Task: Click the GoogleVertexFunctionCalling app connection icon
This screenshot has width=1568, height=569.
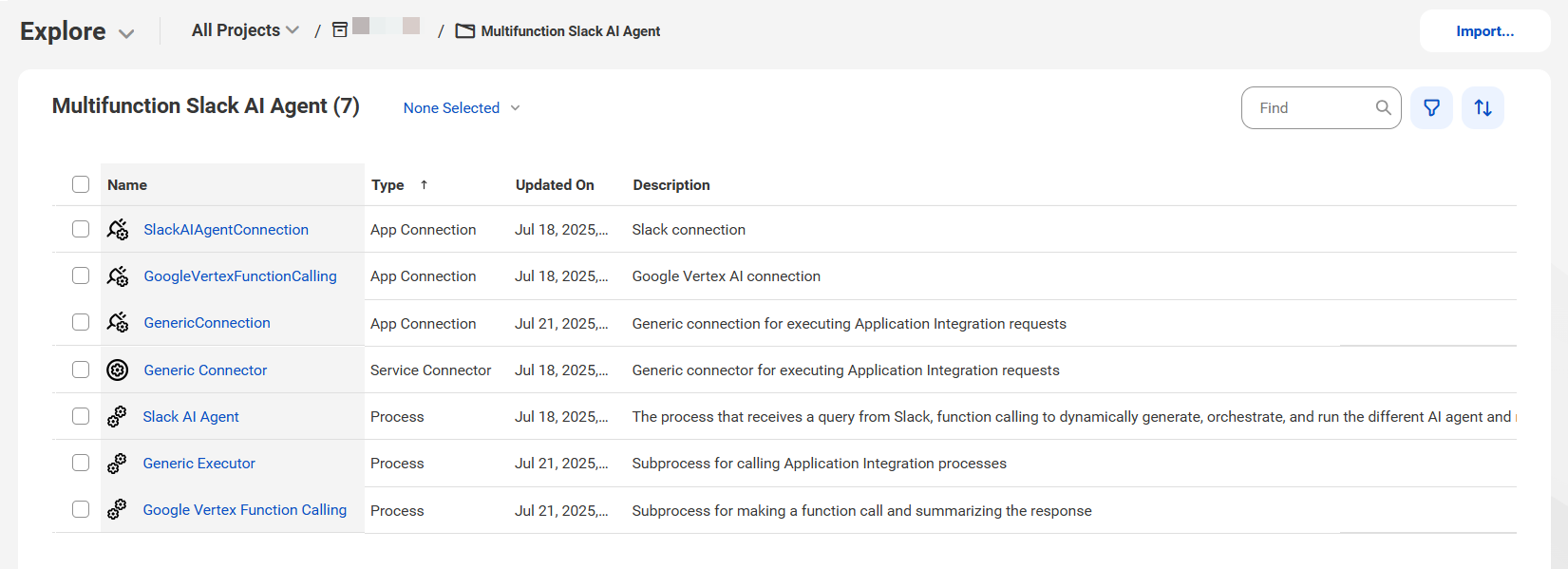Action: click(118, 275)
